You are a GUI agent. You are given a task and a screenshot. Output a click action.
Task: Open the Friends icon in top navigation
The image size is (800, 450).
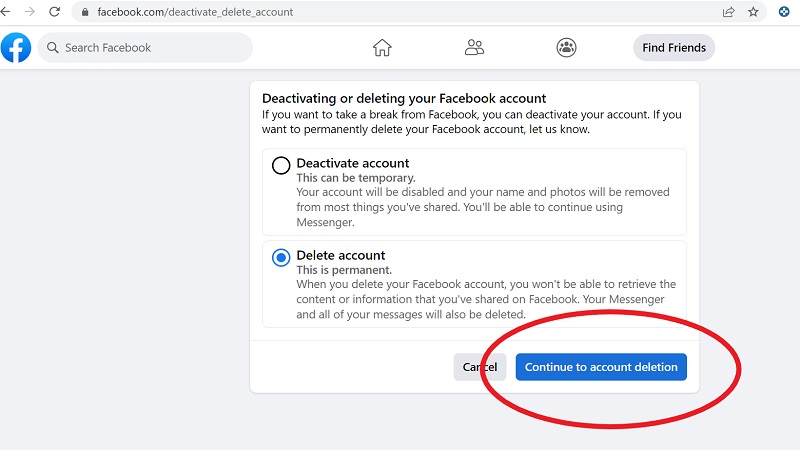point(474,47)
